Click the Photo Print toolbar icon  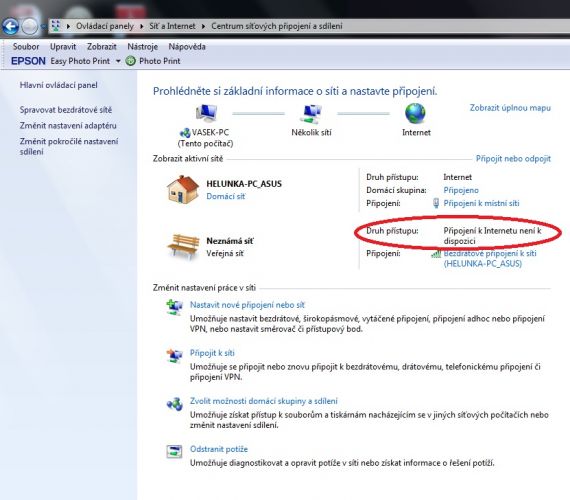(131, 61)
